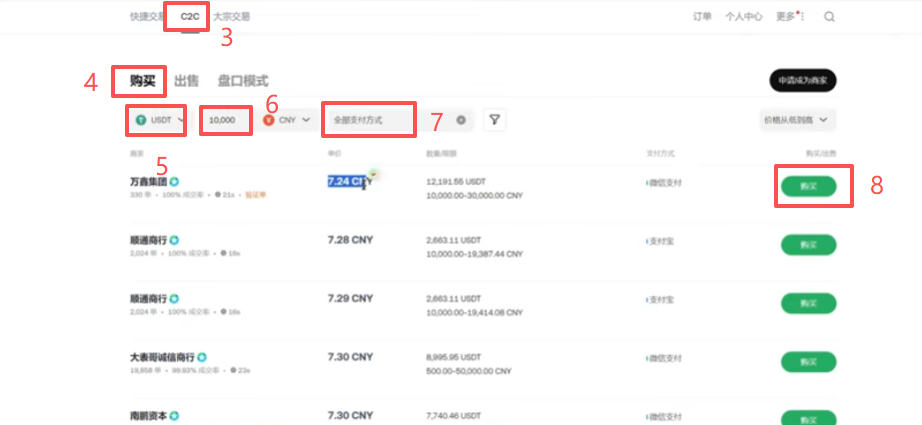Click quantity 8,995.95 USDT
This screenshot has width=922, height=425.
[453, 357]
